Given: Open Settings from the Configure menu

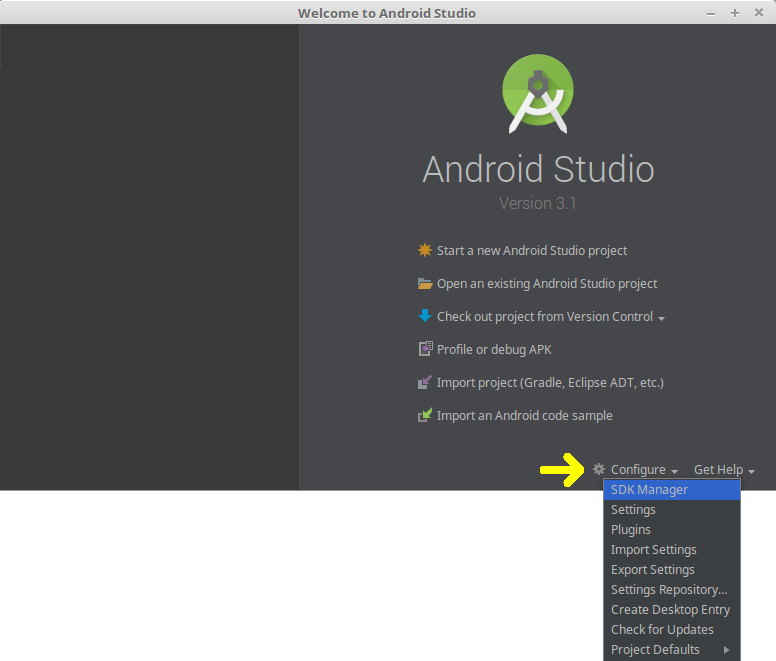Looking at the screenshot, I should coord(672,510).
